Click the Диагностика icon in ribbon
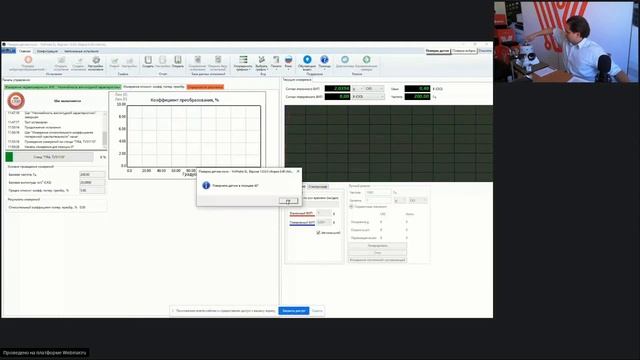 pos(345,60)
